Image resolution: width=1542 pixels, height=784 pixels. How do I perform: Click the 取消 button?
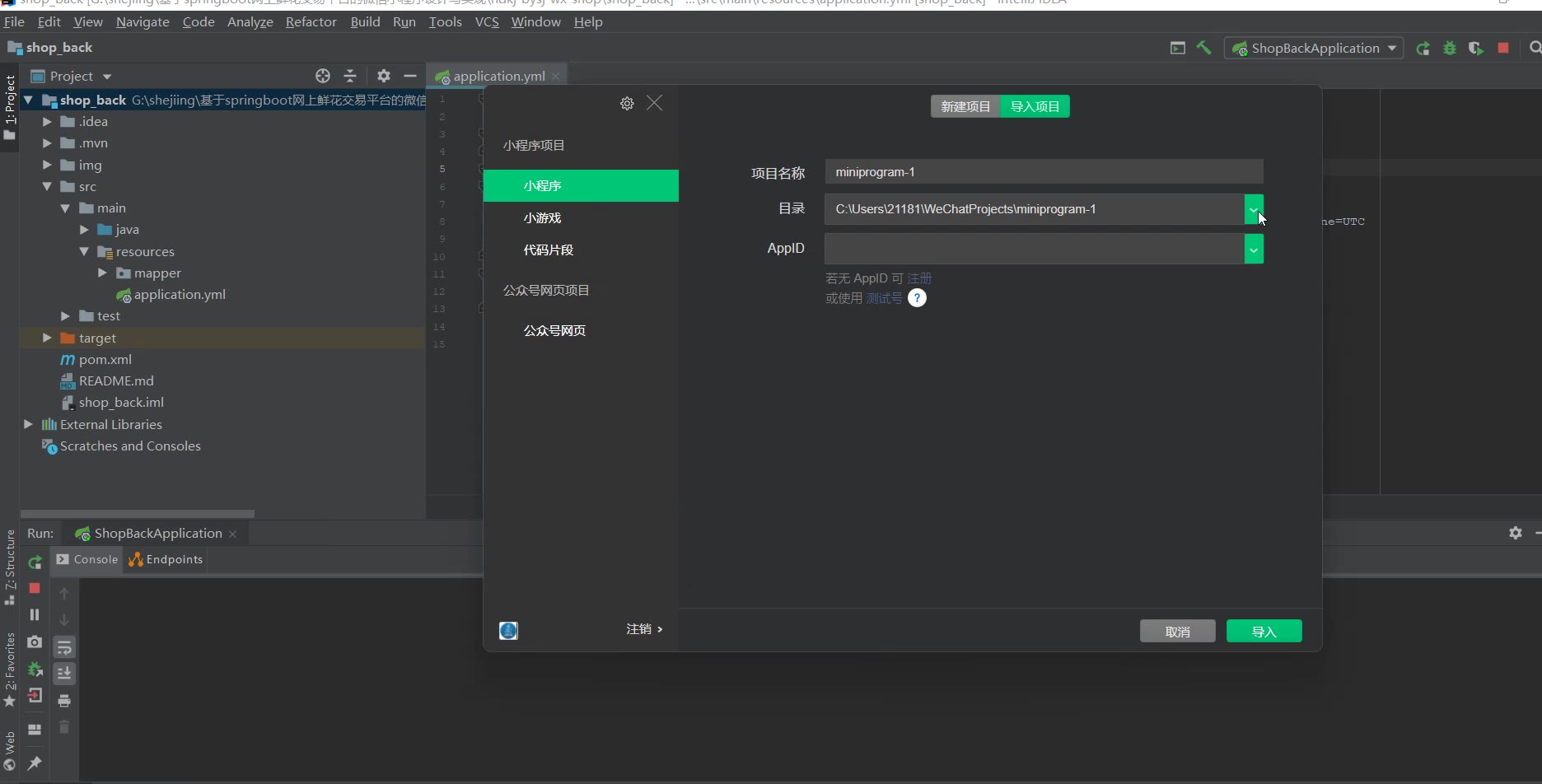coord(1178,632)
